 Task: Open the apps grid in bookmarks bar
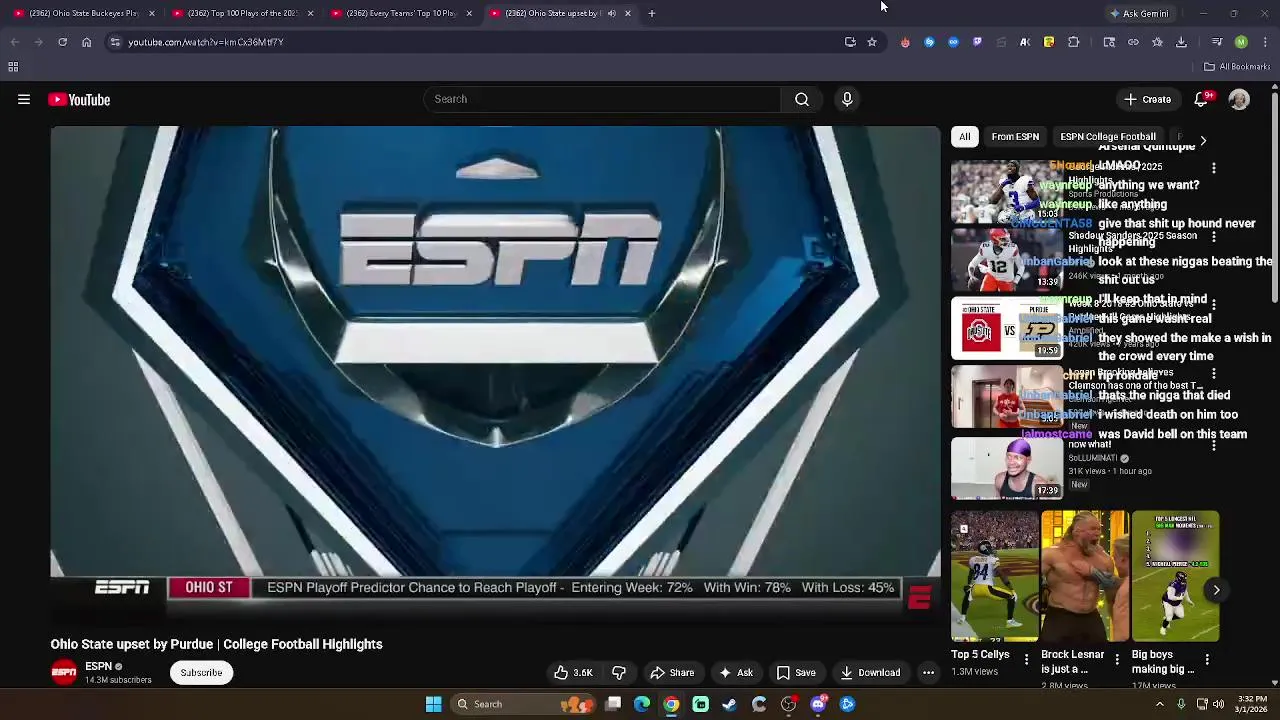(13, 67)
